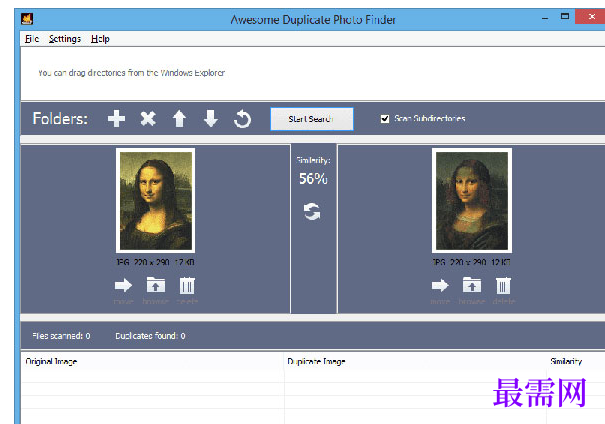Screen dimensions: 605x424
Task: Click the Start Search button
Action: click(x=312, y=119)
